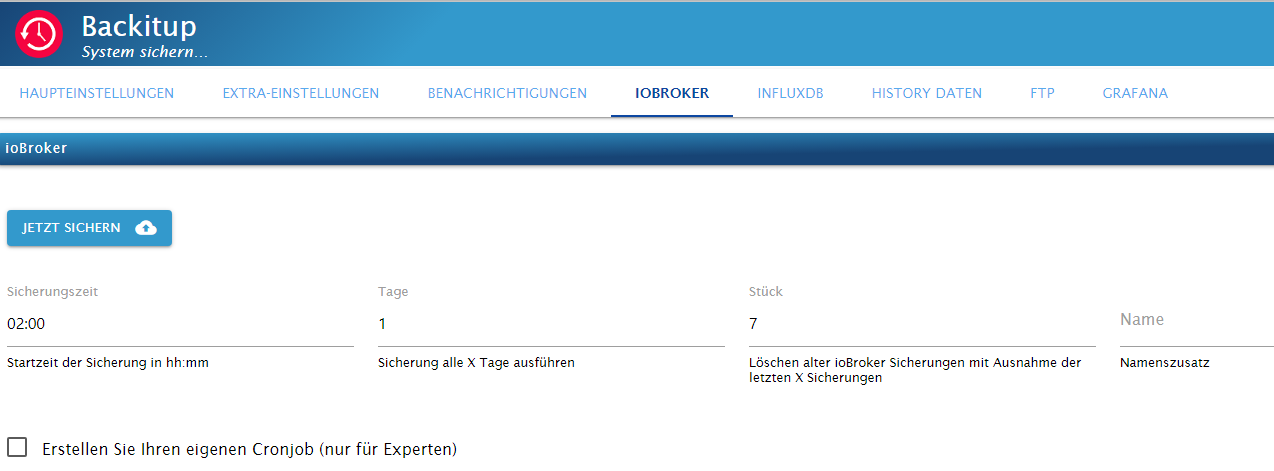
Task: Click 'Startzeit der Sicherung in hh:mm' hint
Action: 108,363
